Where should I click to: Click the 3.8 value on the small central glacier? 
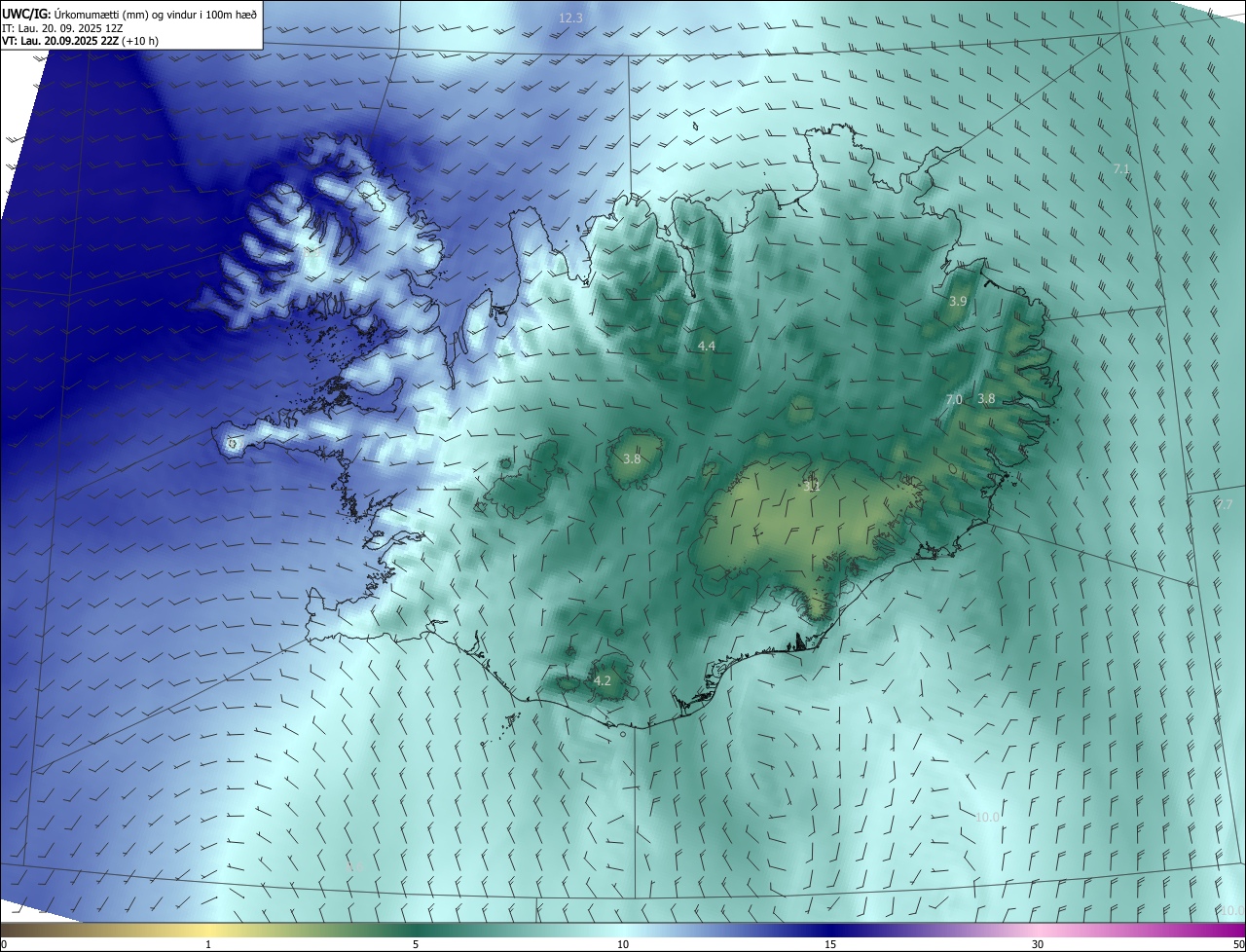632,459
